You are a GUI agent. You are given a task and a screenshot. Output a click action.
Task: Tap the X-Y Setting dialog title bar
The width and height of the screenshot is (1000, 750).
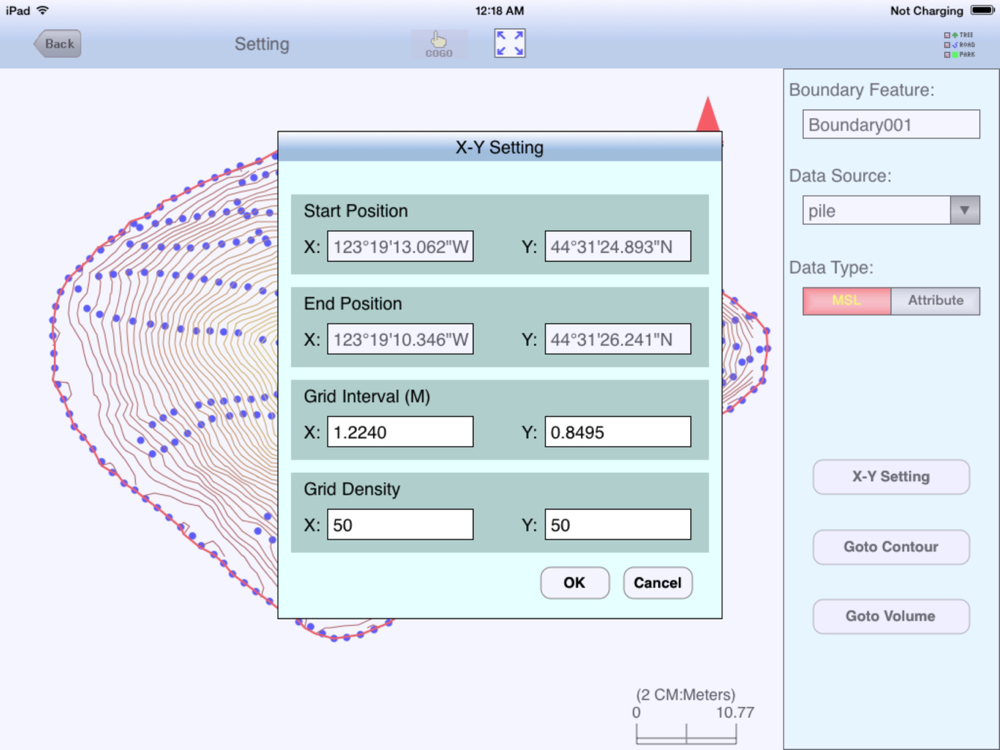pyautogui.click(x=500, y=147)
